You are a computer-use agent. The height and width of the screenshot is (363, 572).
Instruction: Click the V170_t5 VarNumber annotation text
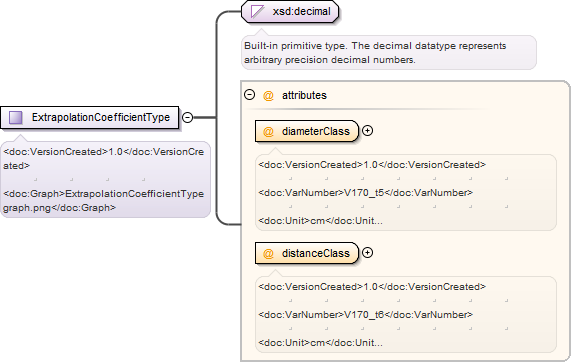tap(366, 193)
